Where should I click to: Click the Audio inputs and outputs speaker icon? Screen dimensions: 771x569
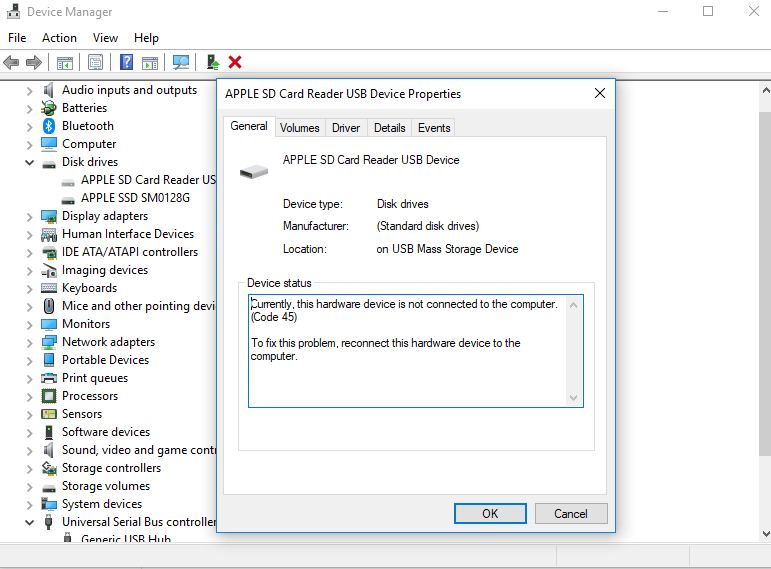[x=48, y=90]
